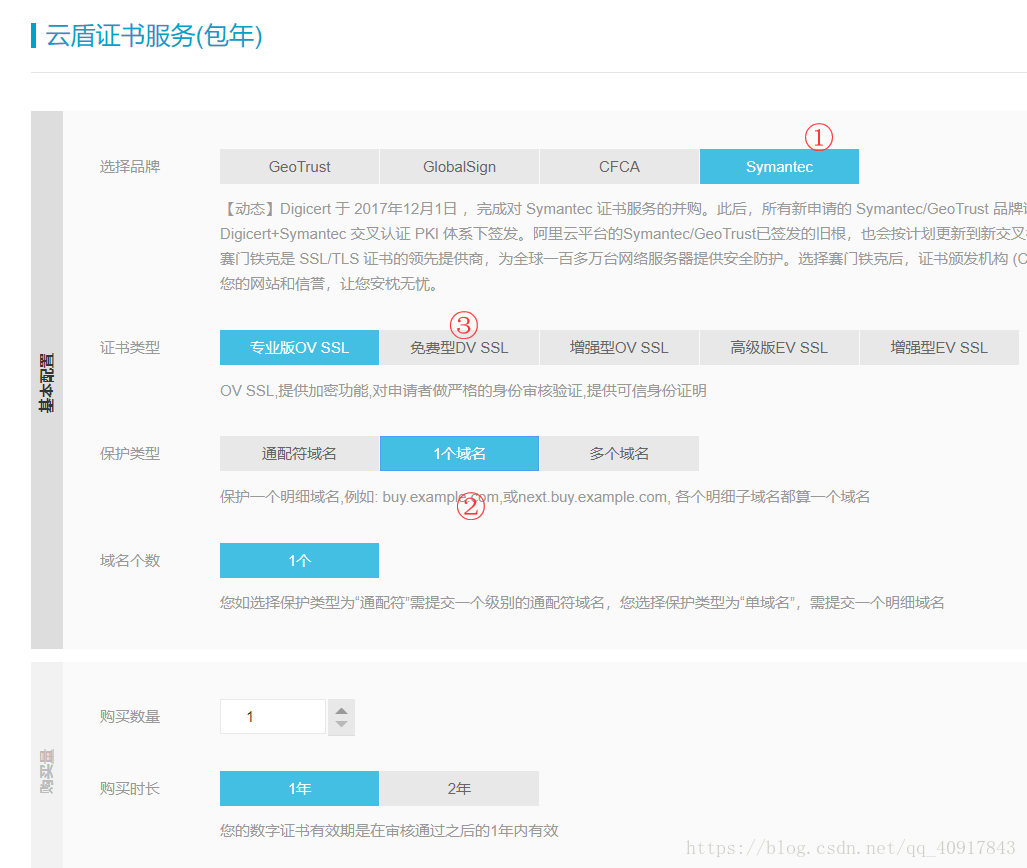The image size is (1027, 868).
Task: Click the buy.example.com domain example text
Action: click(545, 497)
